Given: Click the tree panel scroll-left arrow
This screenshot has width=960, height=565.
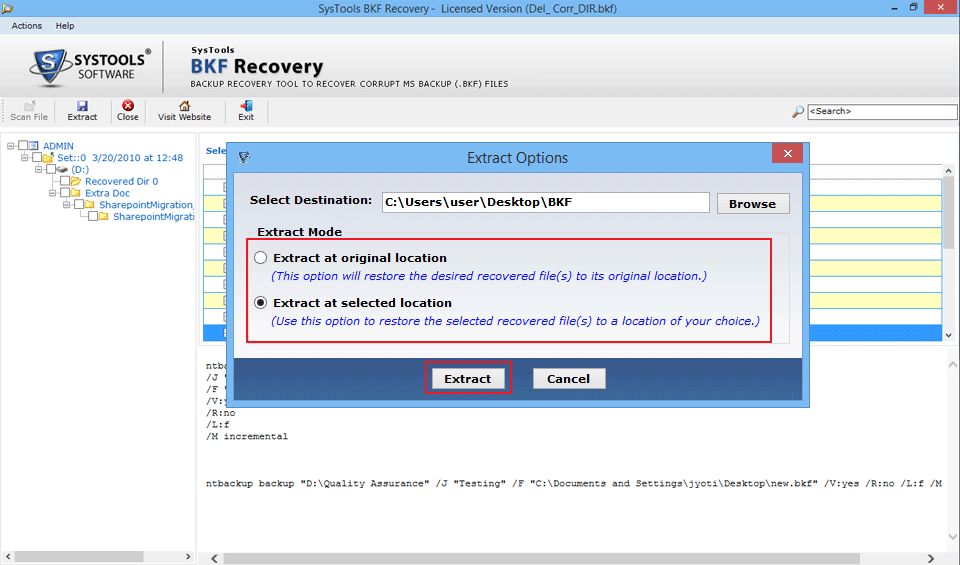Looking at the screenshot, I should tap(8, 556).
